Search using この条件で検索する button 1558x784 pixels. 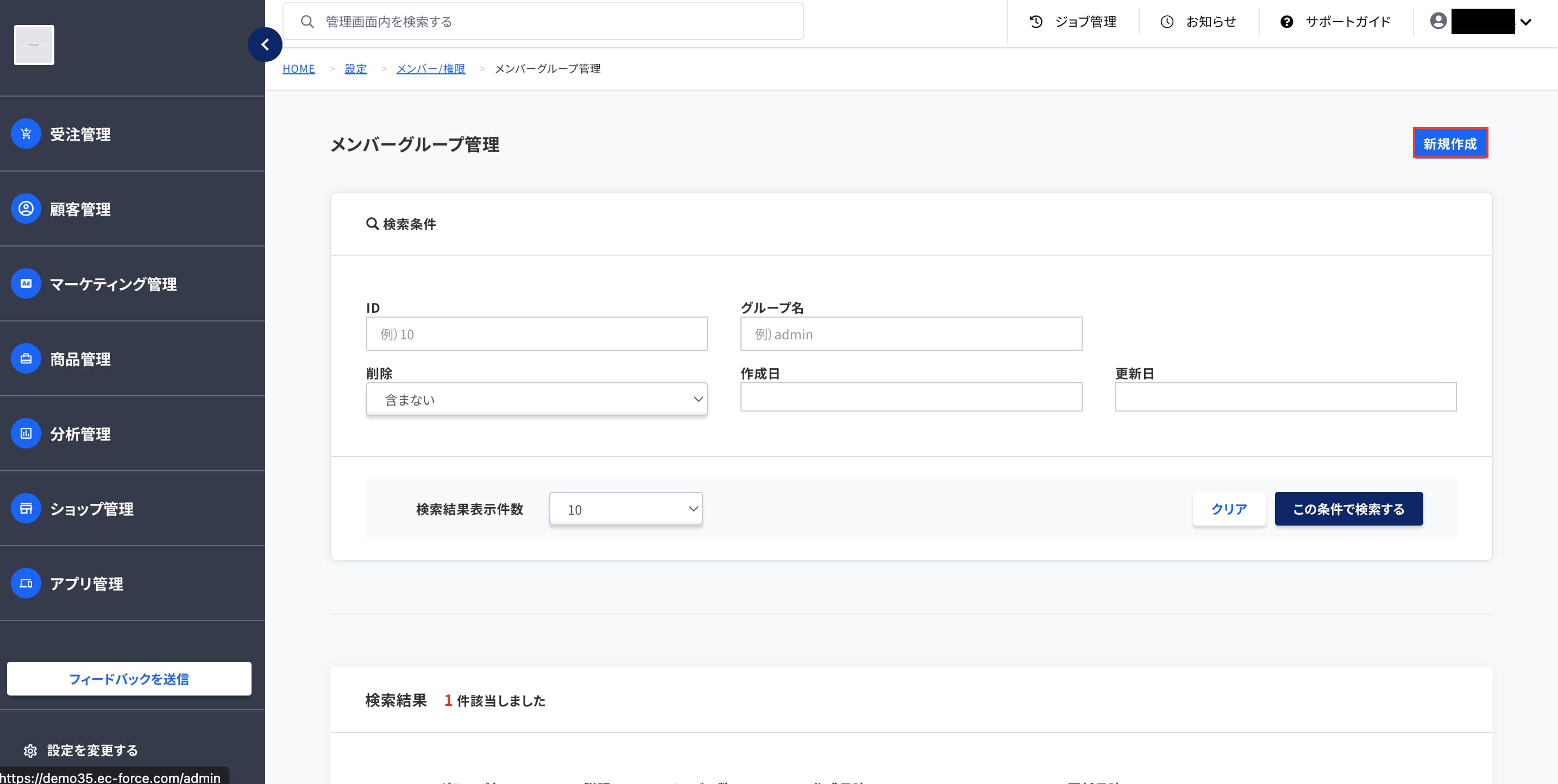(x=1349, y=509)
